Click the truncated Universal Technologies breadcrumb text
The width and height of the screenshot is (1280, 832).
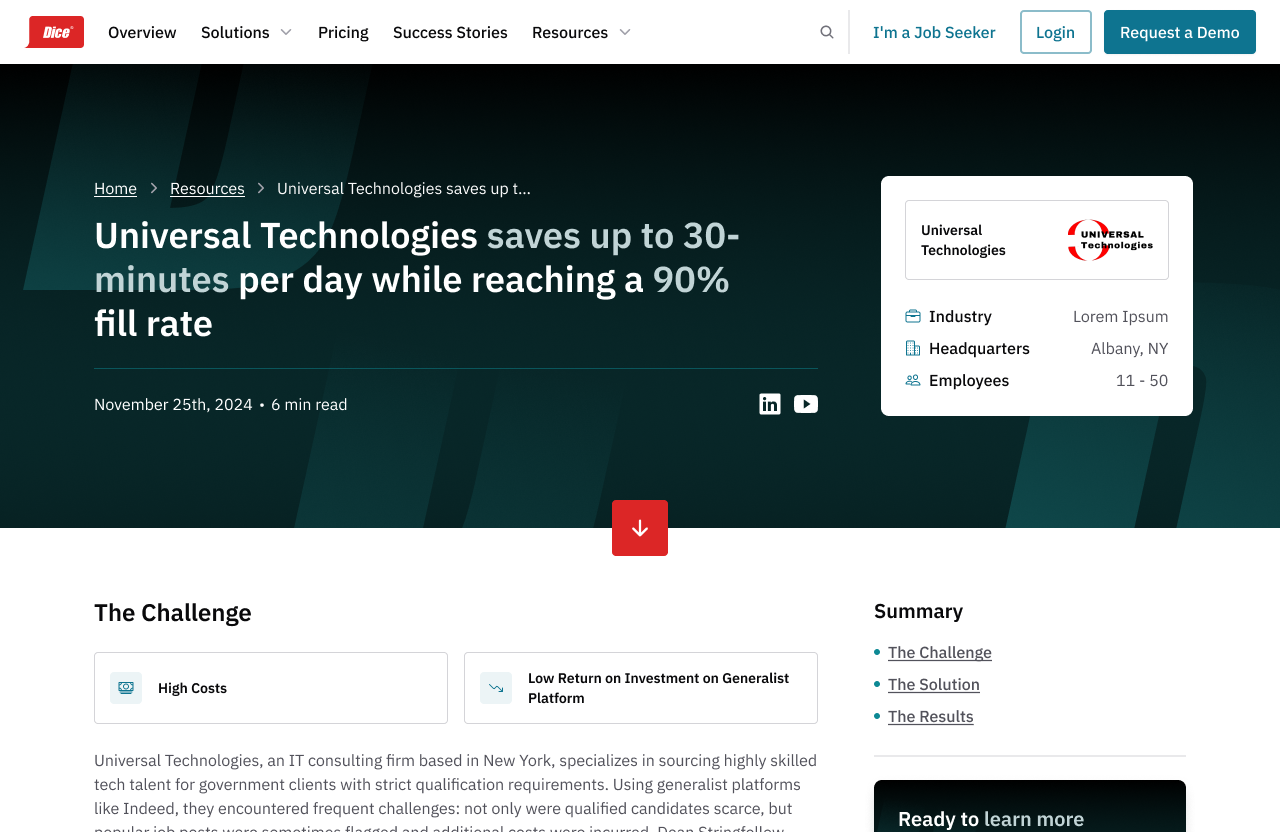pos(404,188)
